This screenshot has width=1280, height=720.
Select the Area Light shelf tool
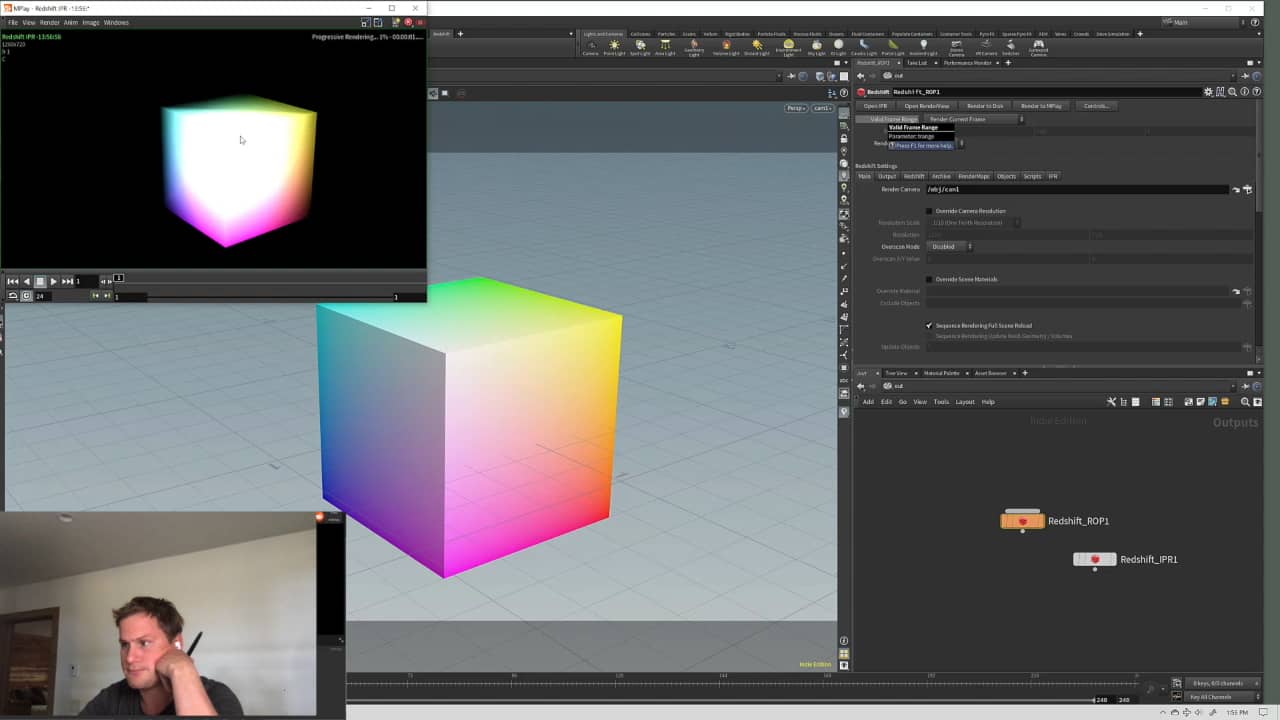665,47
